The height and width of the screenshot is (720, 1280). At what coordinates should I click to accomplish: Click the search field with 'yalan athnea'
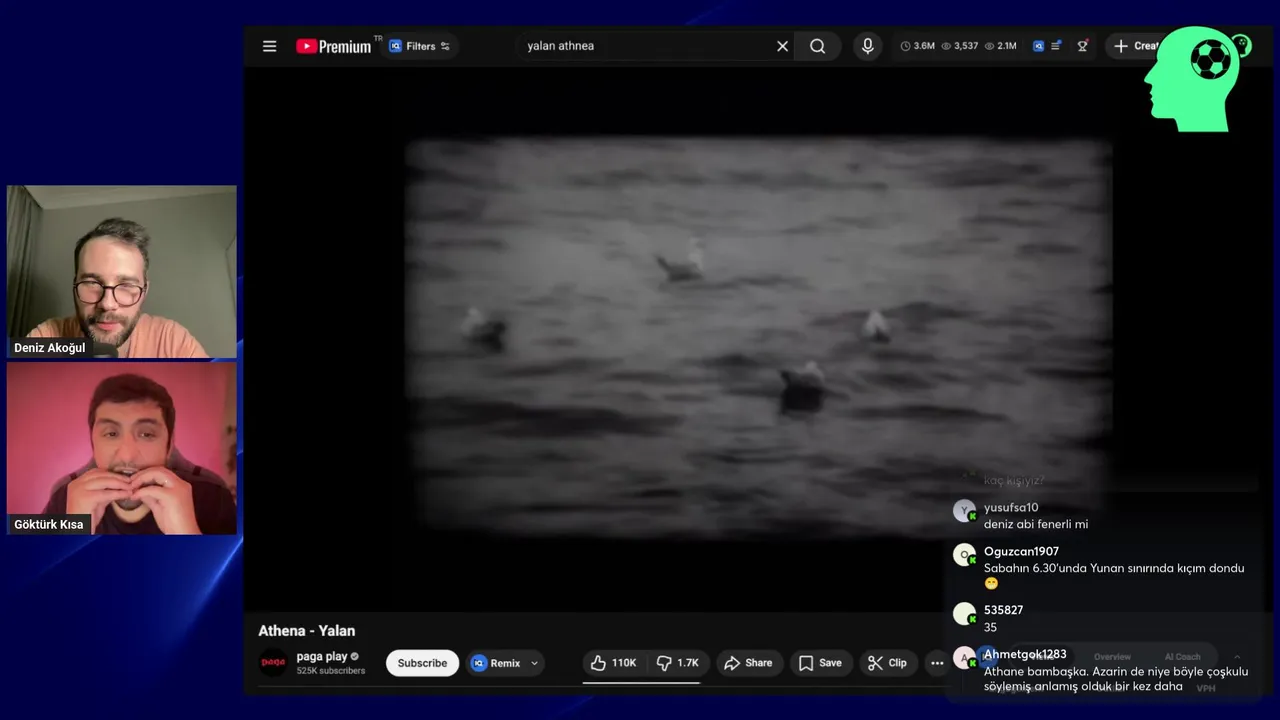[645, 46]
